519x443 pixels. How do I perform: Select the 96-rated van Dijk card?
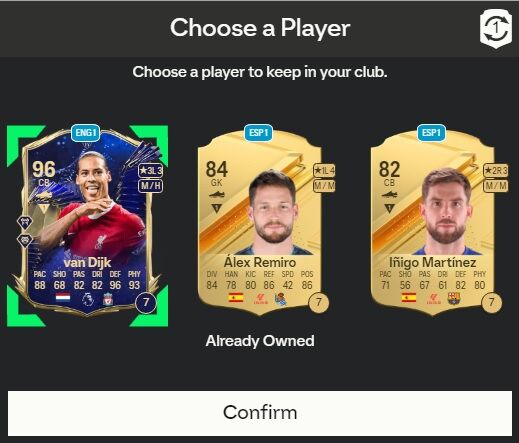87,223
